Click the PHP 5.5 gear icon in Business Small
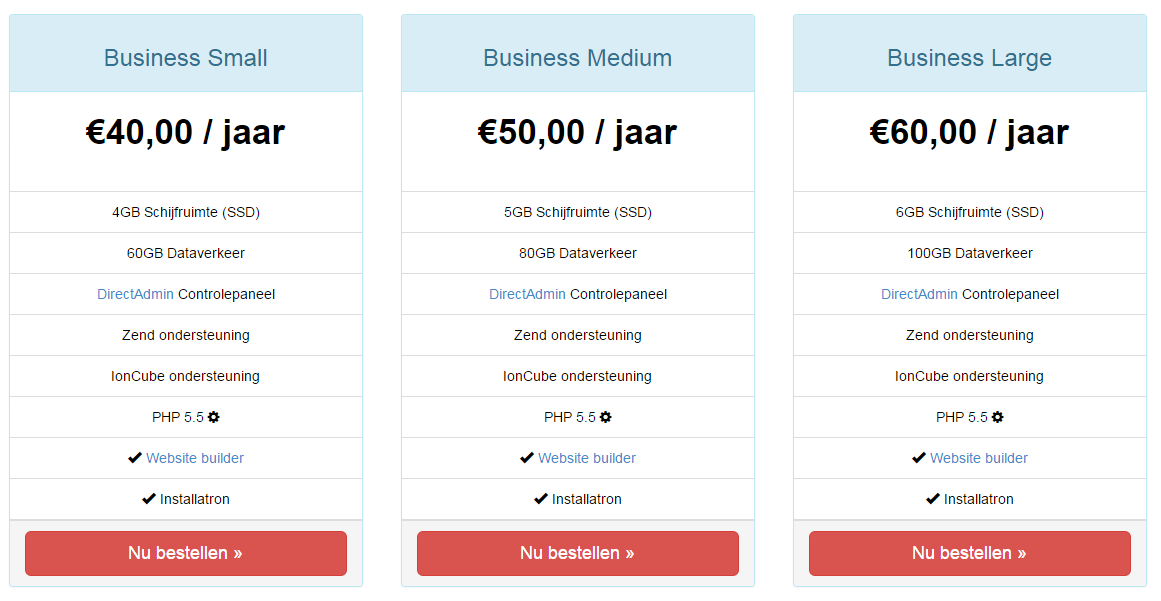Screen dimensions: 1161x601 213,417
